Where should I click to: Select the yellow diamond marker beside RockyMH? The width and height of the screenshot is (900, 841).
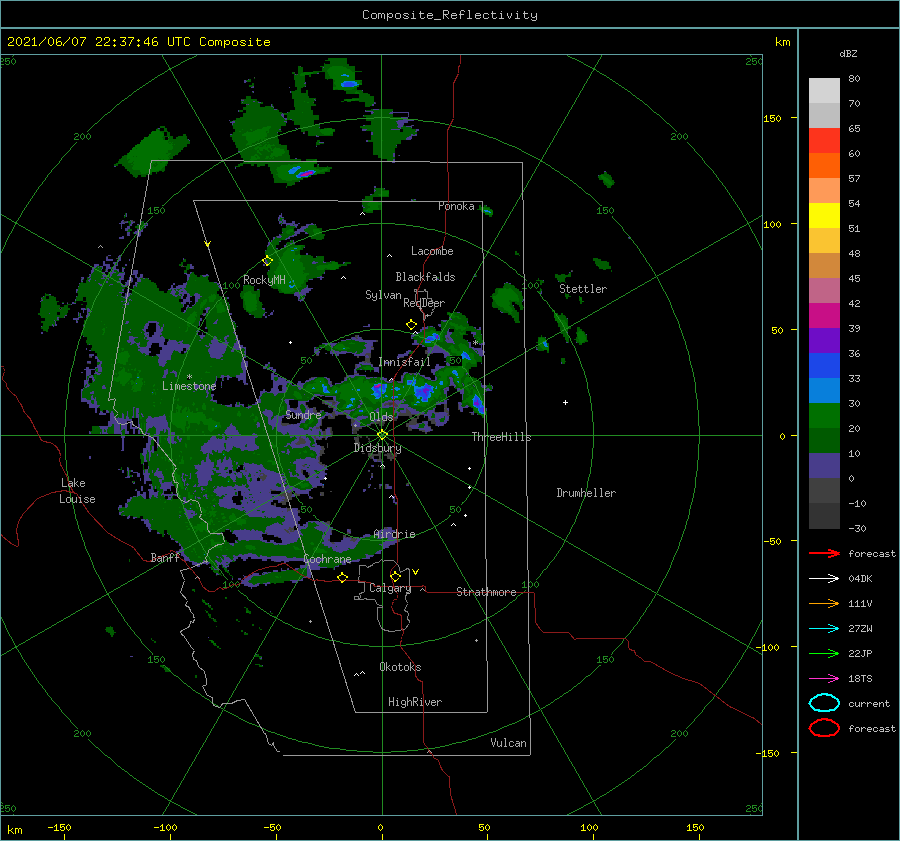pos(267,261)
